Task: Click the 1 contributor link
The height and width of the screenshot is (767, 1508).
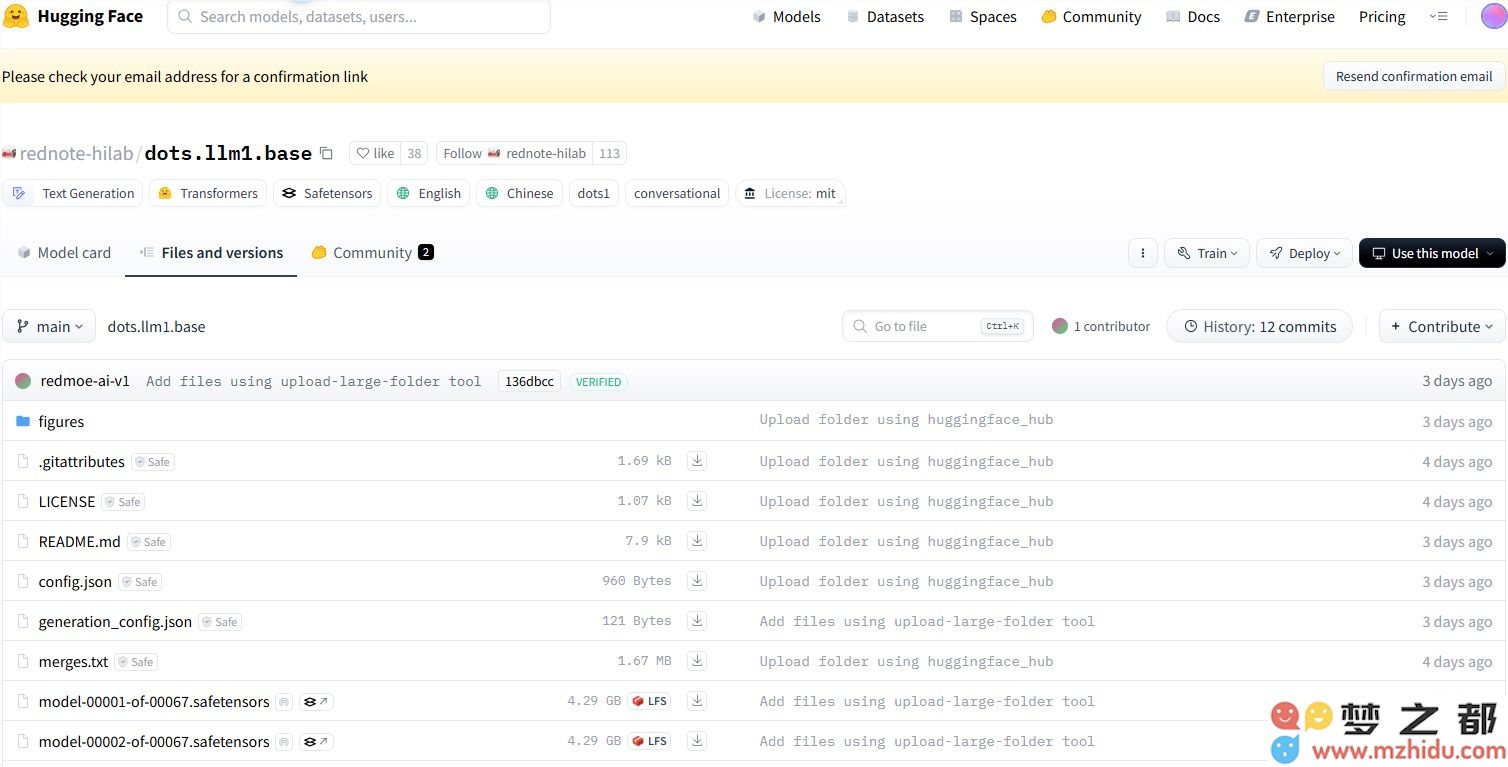Action: [x=1101, y=326]
